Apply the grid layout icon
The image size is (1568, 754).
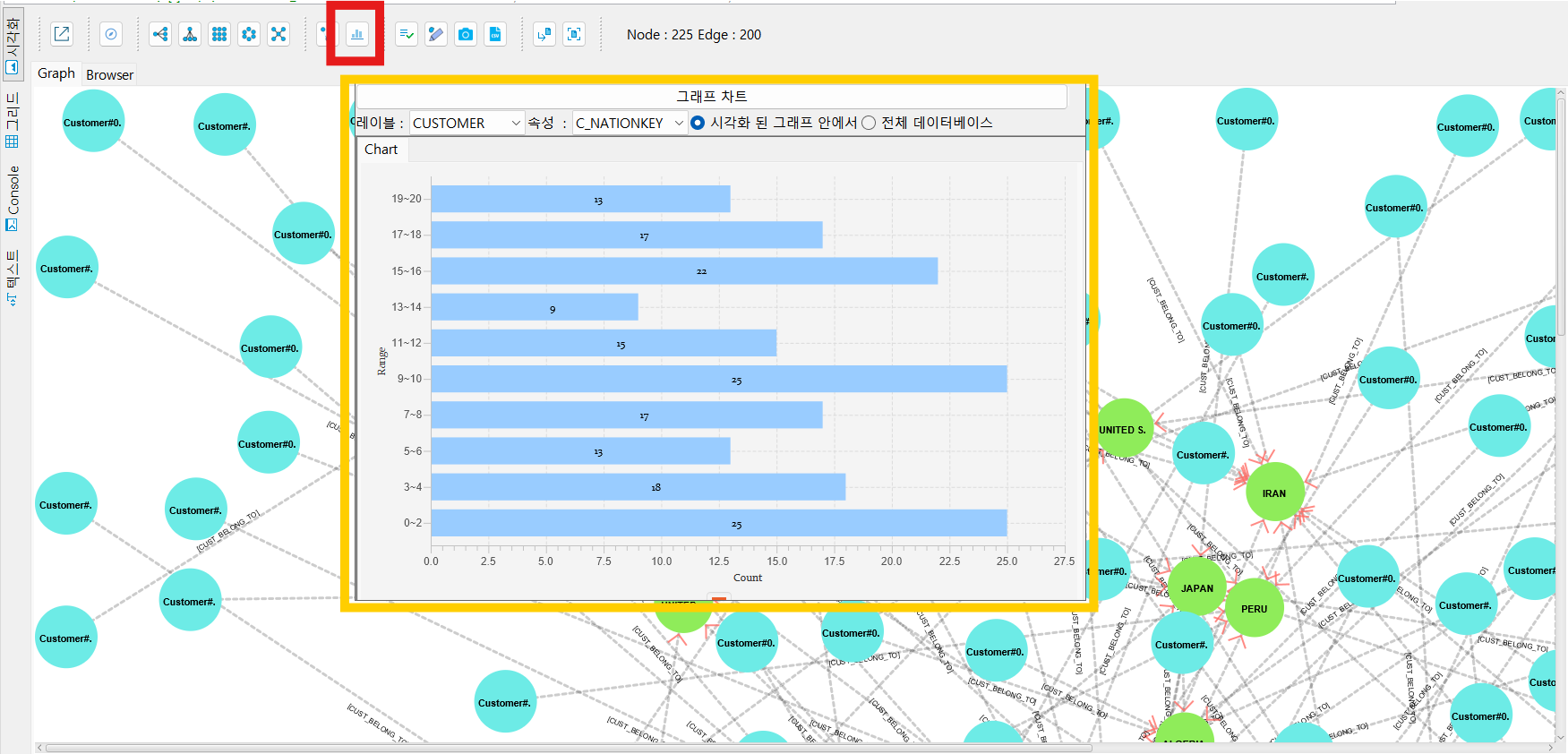coord(219,34)
